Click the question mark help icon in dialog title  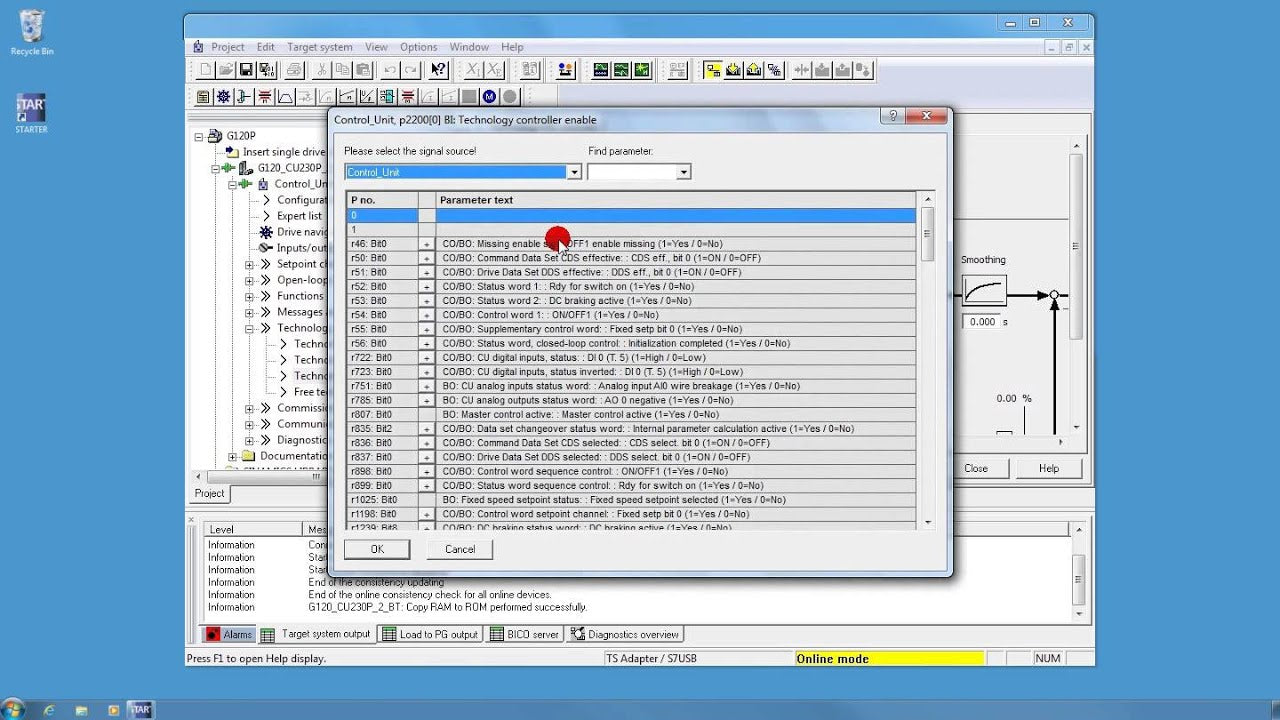click(x=893, y=116)
